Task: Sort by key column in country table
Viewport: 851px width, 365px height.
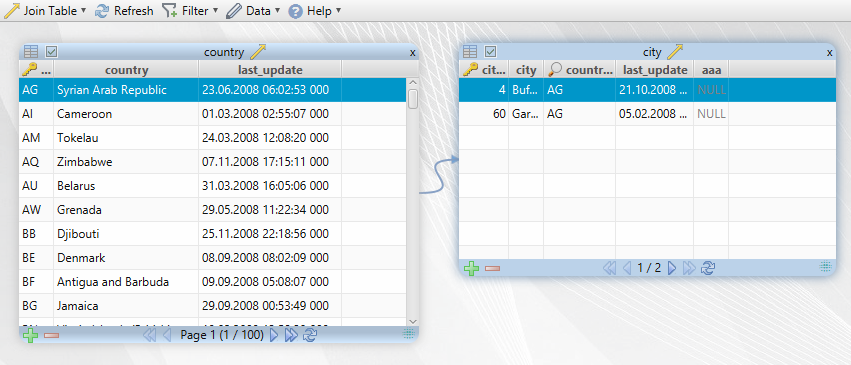Action: click(36, 69)
